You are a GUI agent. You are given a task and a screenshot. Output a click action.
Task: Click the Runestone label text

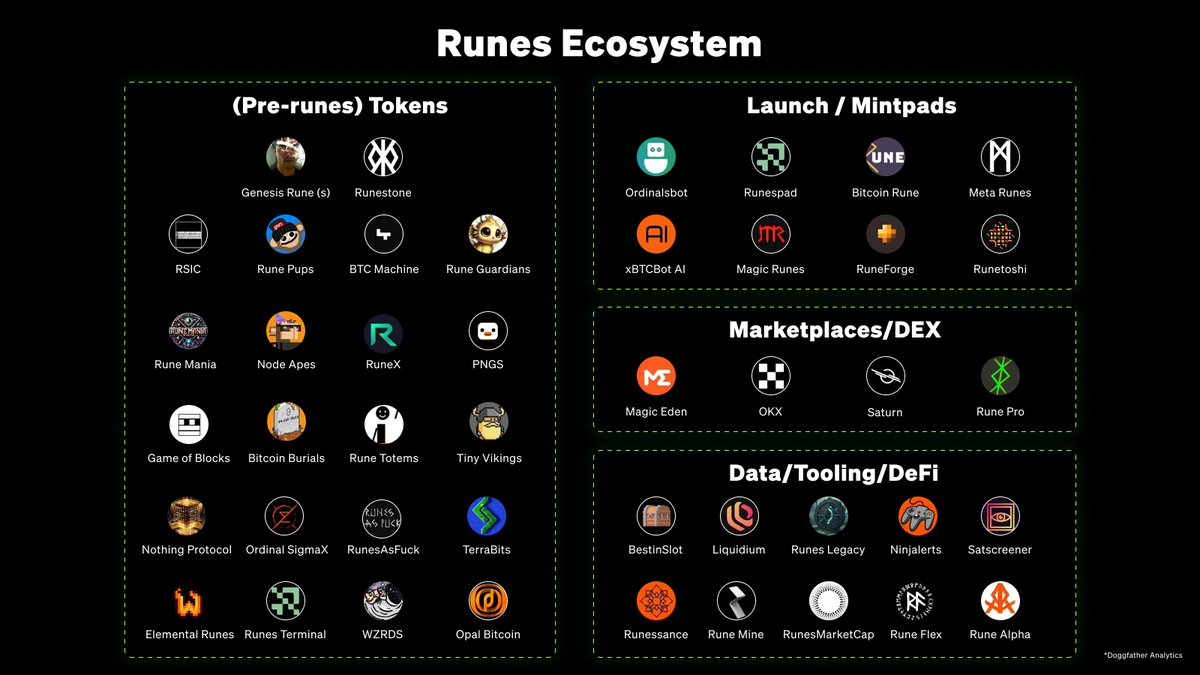click(x=383, y=193)
